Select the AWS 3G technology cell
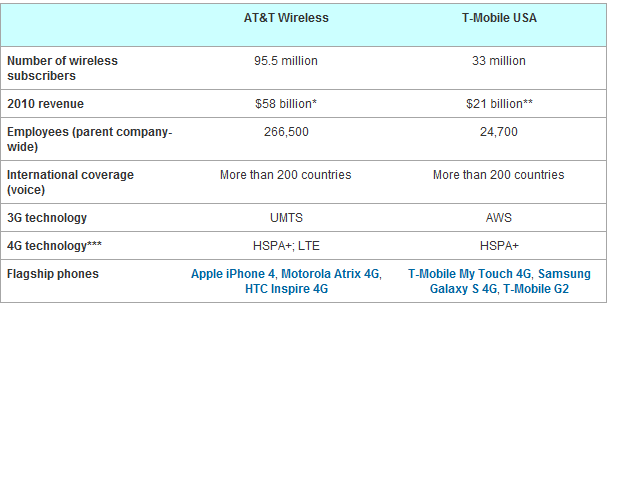Image resolution: width=619 pixels, height=482 pixels. tap(499, 218)
